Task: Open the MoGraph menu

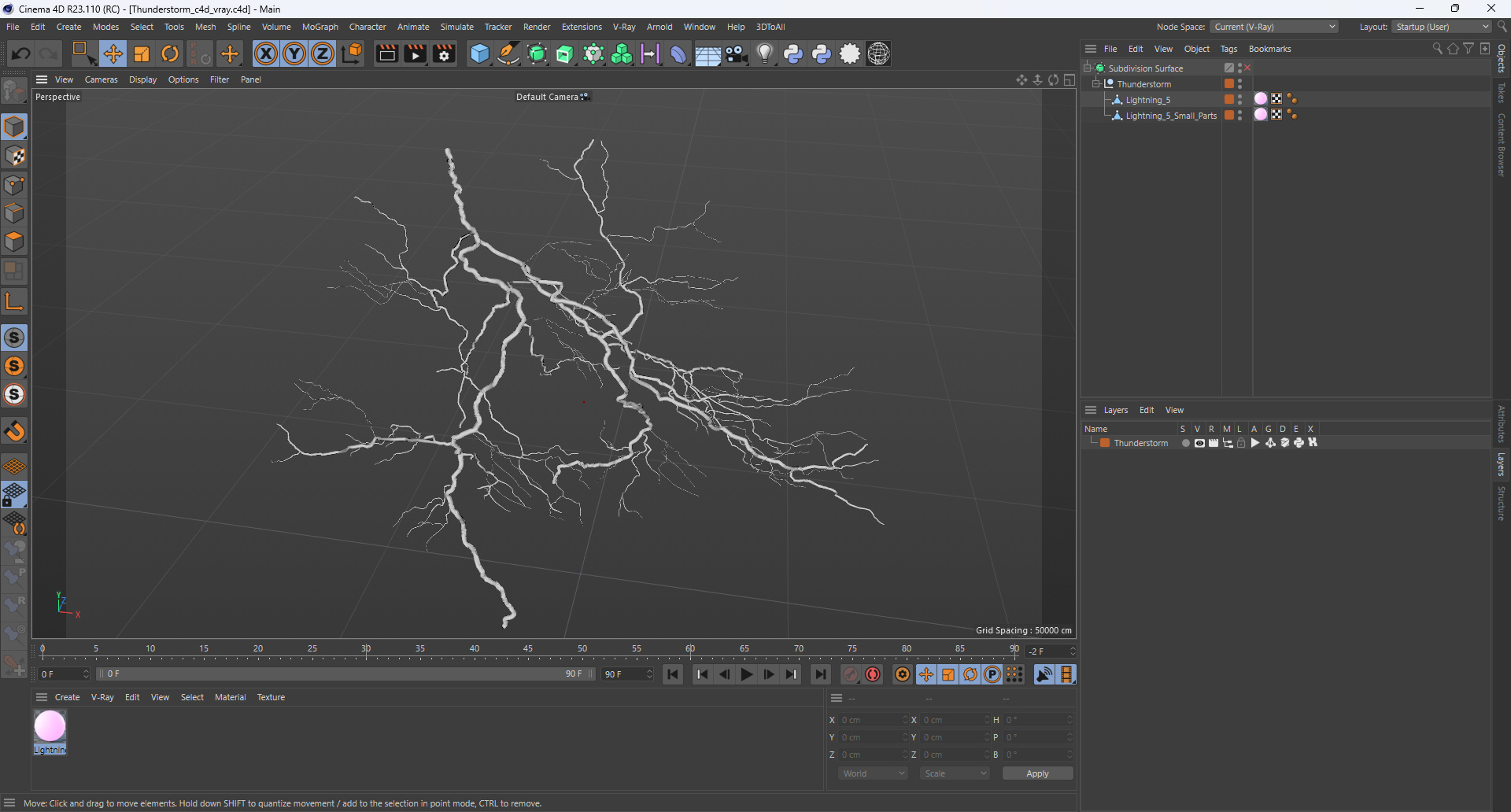Action: (320, 27)
